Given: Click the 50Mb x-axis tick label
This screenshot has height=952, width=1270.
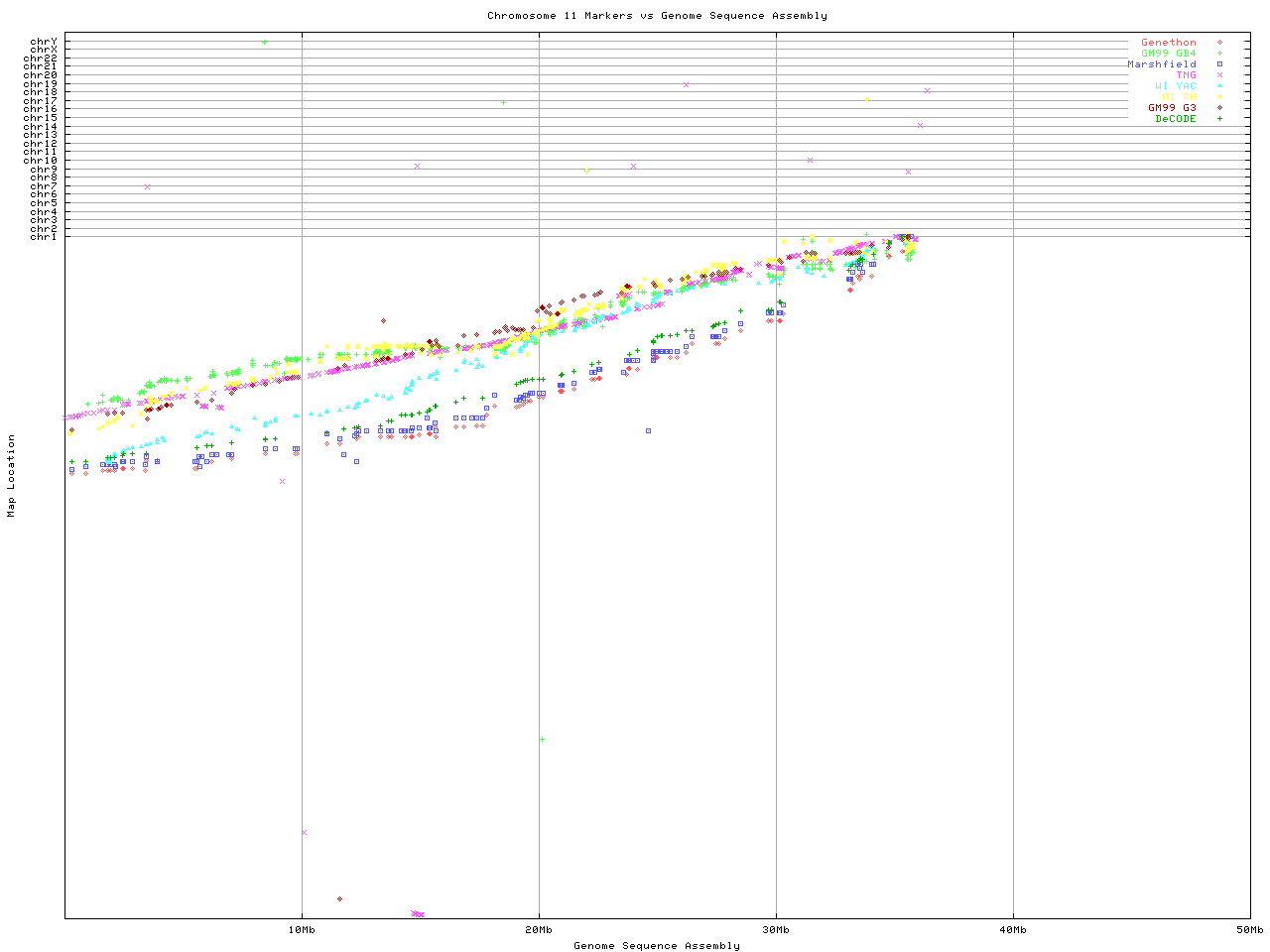Looking at the screenshot, I should (1249, 930).
